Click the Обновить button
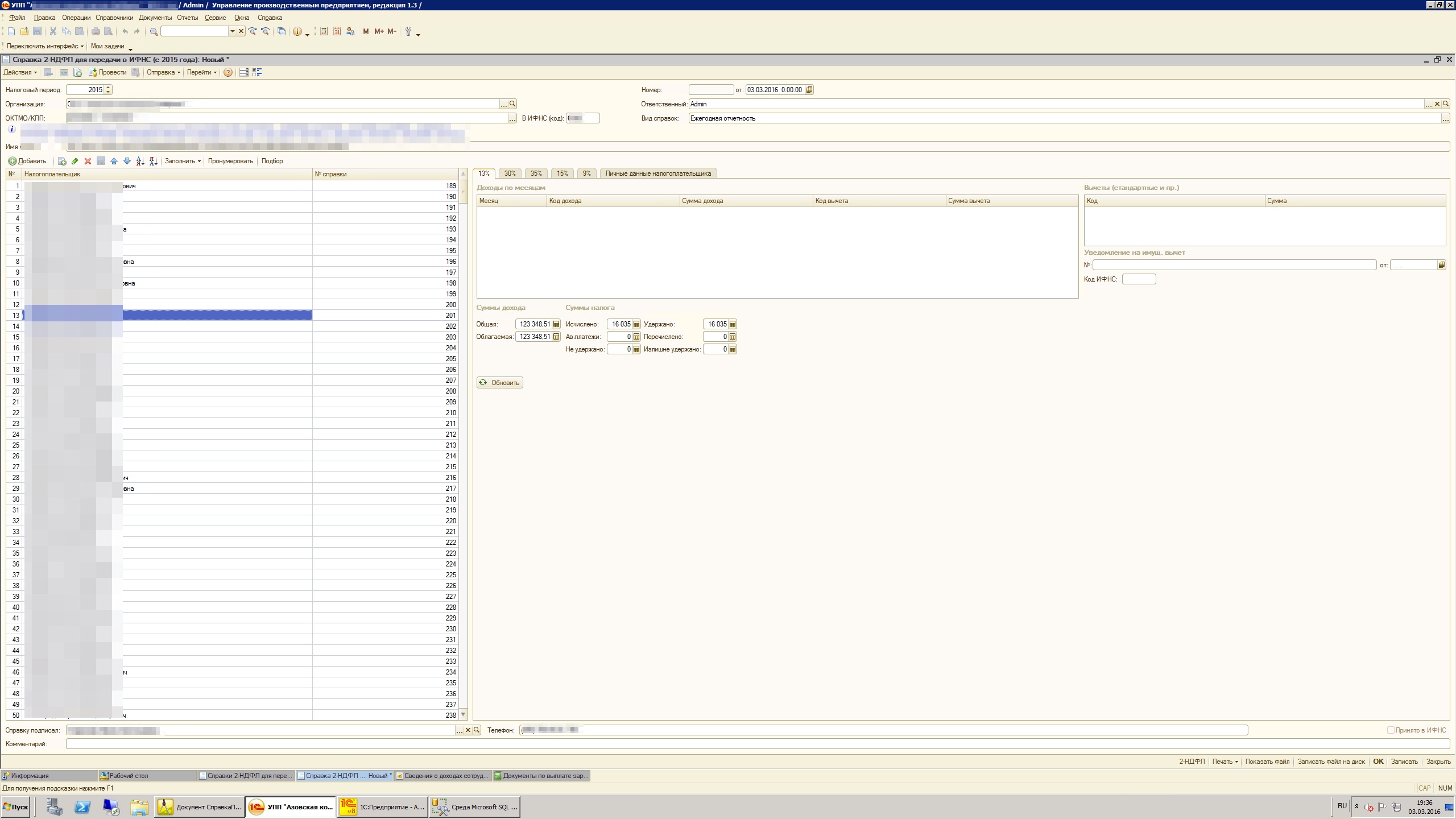The height and width of the screenshot is (819, 1456). pos(499,383)
